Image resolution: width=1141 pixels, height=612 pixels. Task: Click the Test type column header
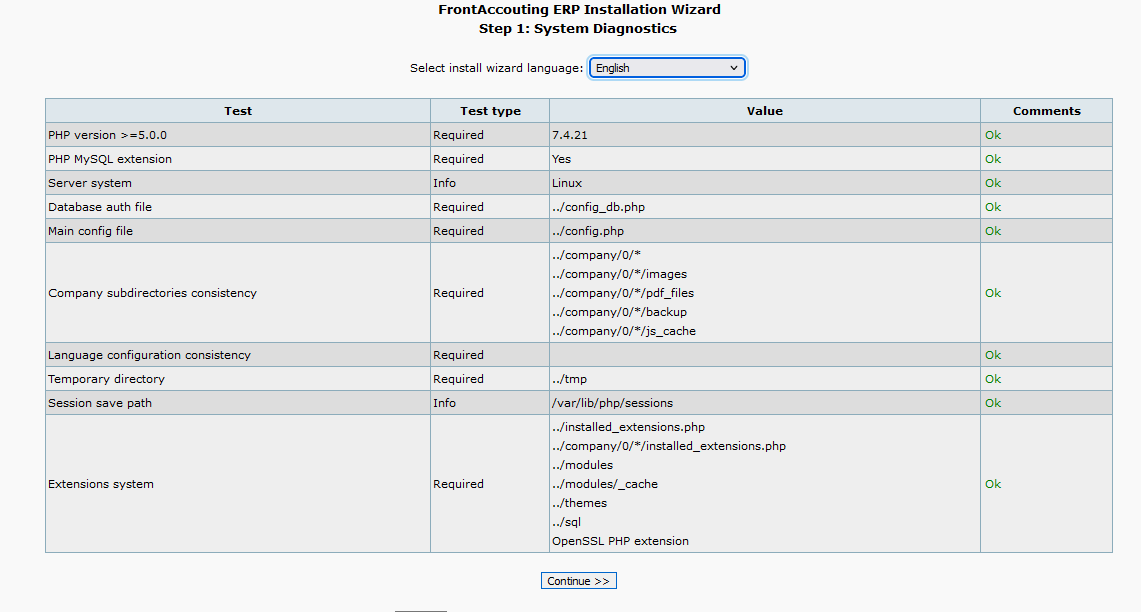[490, 111]
